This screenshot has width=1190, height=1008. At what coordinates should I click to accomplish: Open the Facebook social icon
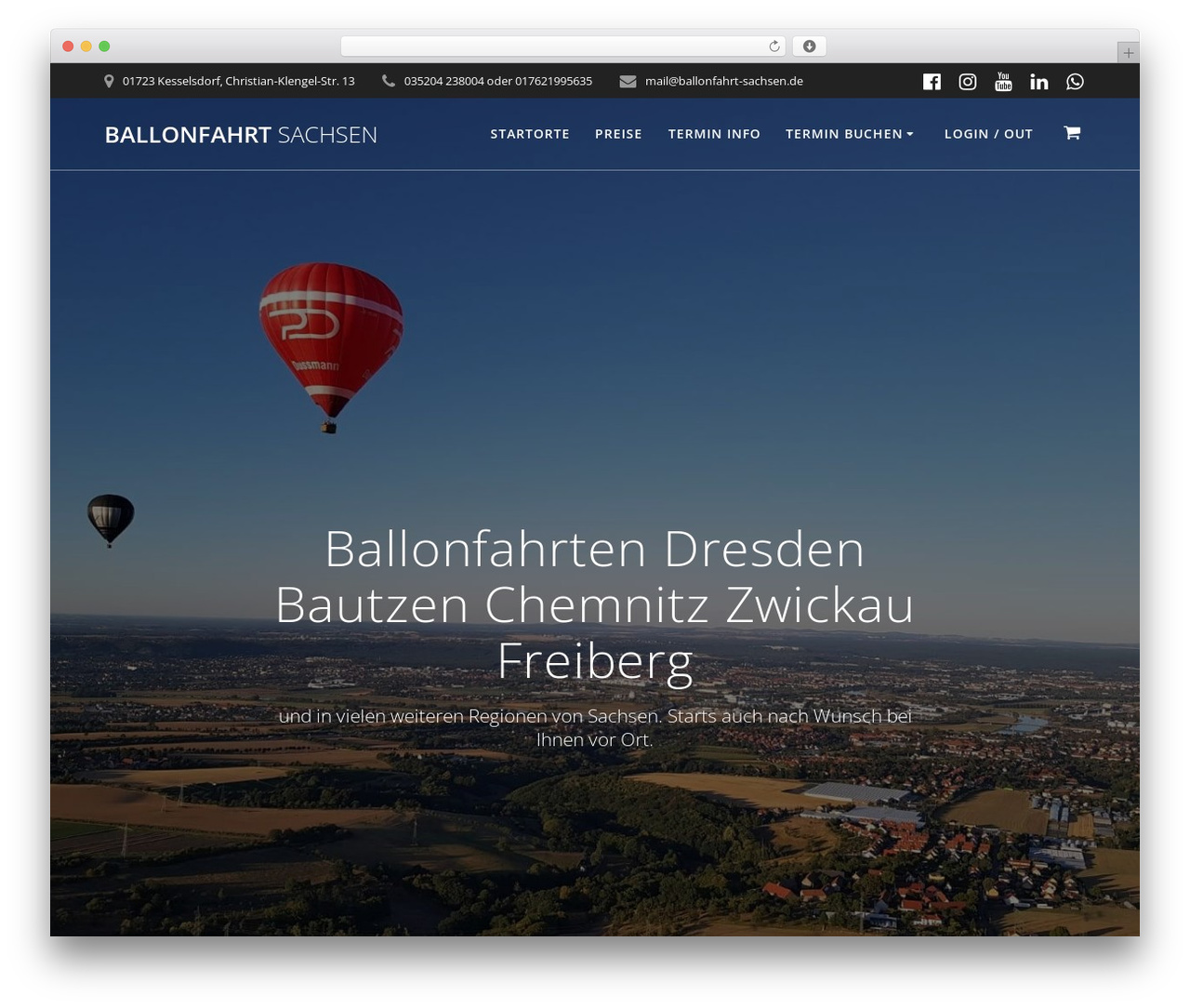(x=932, y=82)
